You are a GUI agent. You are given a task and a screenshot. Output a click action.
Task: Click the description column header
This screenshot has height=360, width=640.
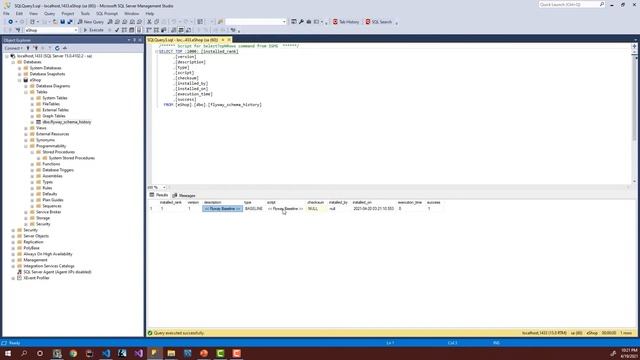click(x=212, y=202)
